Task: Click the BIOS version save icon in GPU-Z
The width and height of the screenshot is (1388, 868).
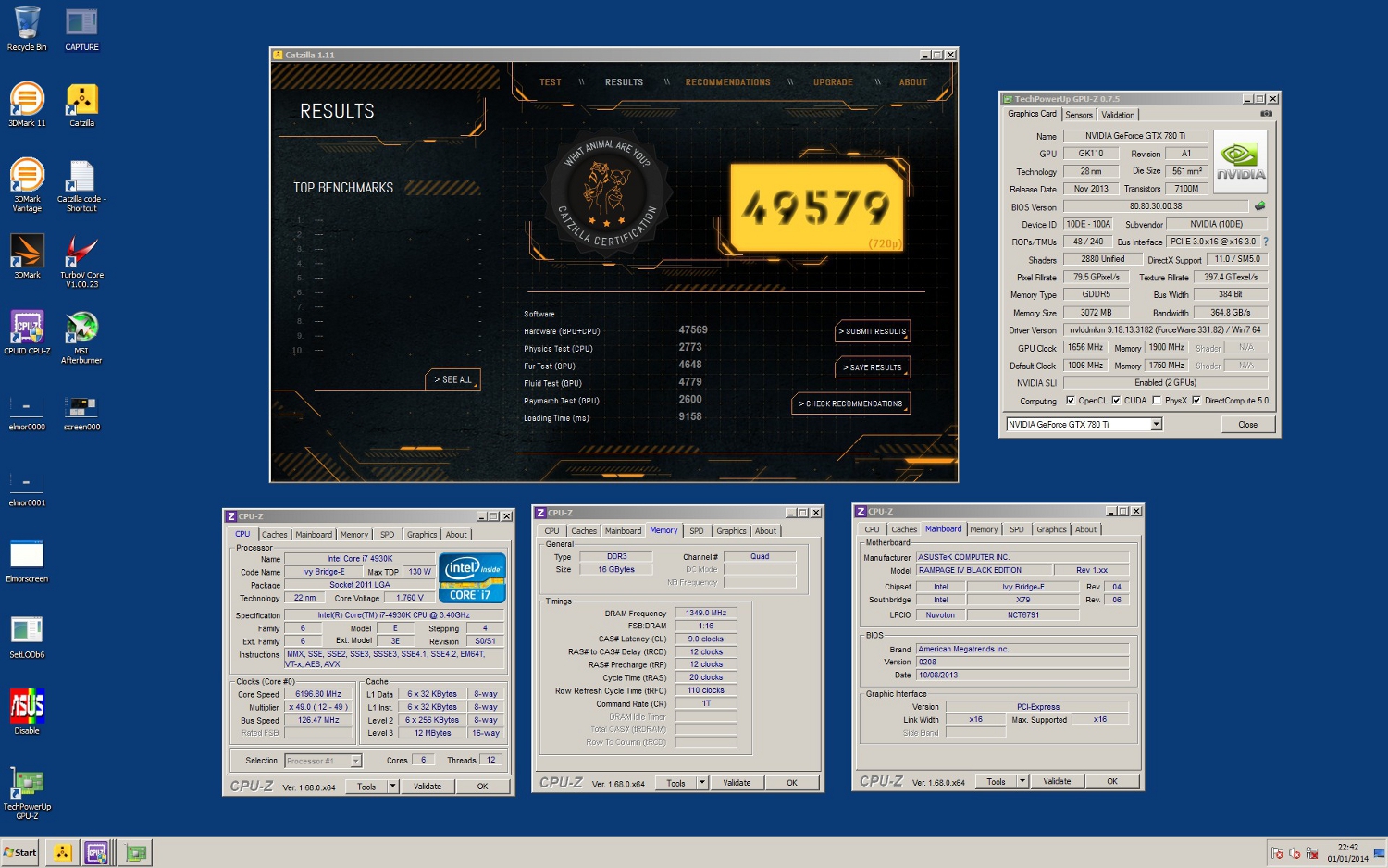Action: (x=1259, y=206)
